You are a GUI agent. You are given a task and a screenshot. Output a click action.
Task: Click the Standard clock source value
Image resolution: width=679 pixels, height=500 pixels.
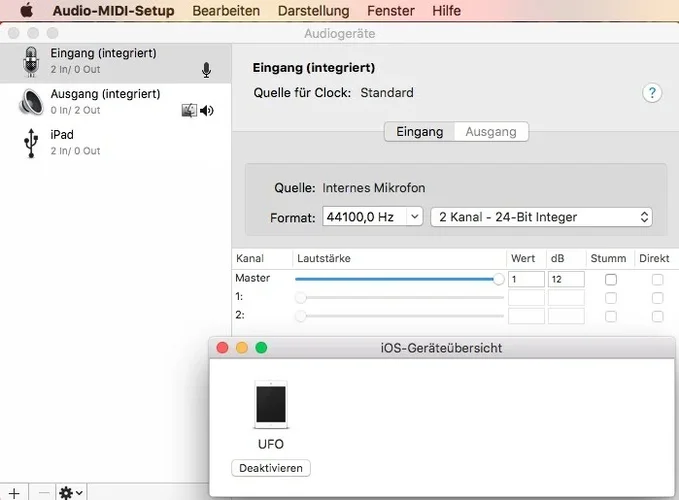[387, 93]
